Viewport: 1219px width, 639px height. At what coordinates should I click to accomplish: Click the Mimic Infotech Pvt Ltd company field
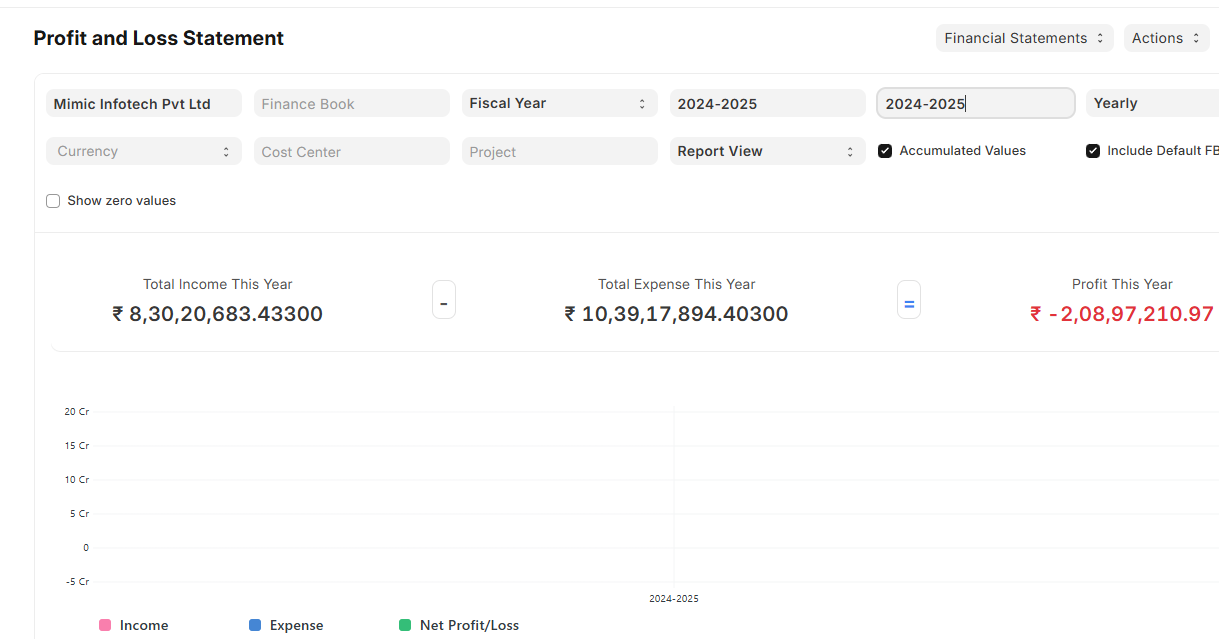143,103
